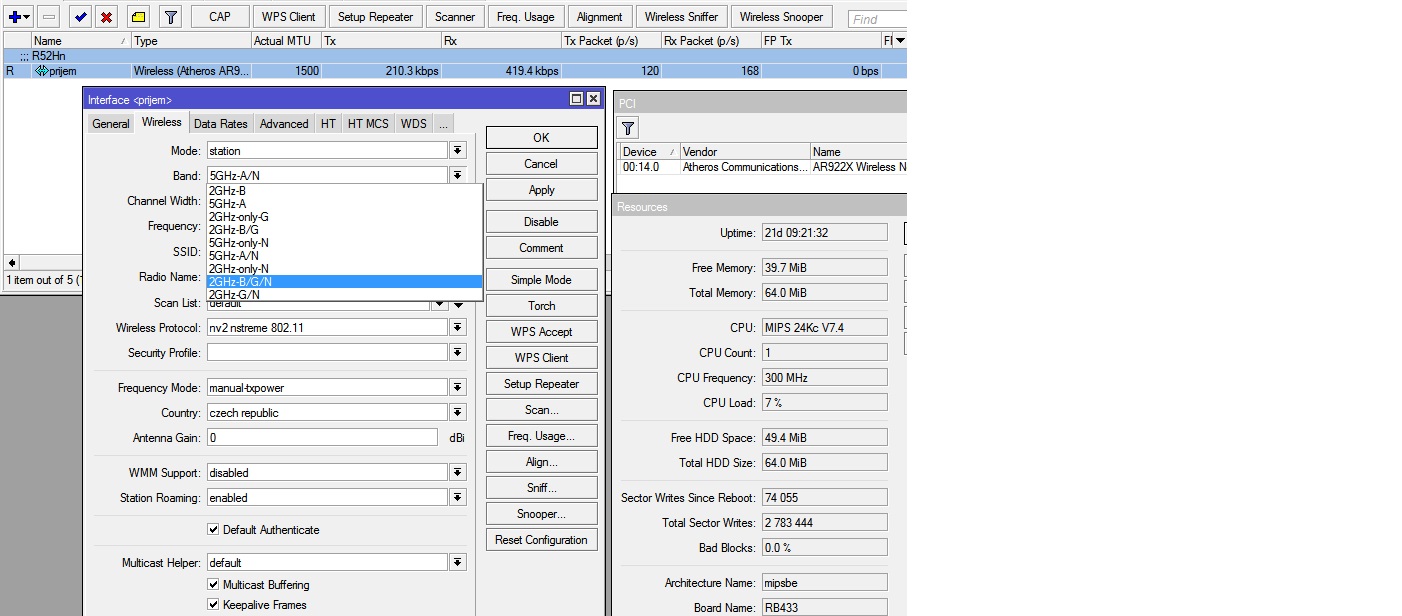Image resolution: width=1402 pixels, height=616 pixels.
Task: Click the prijem wireless interface icon
Action: [x=42, y=71]
